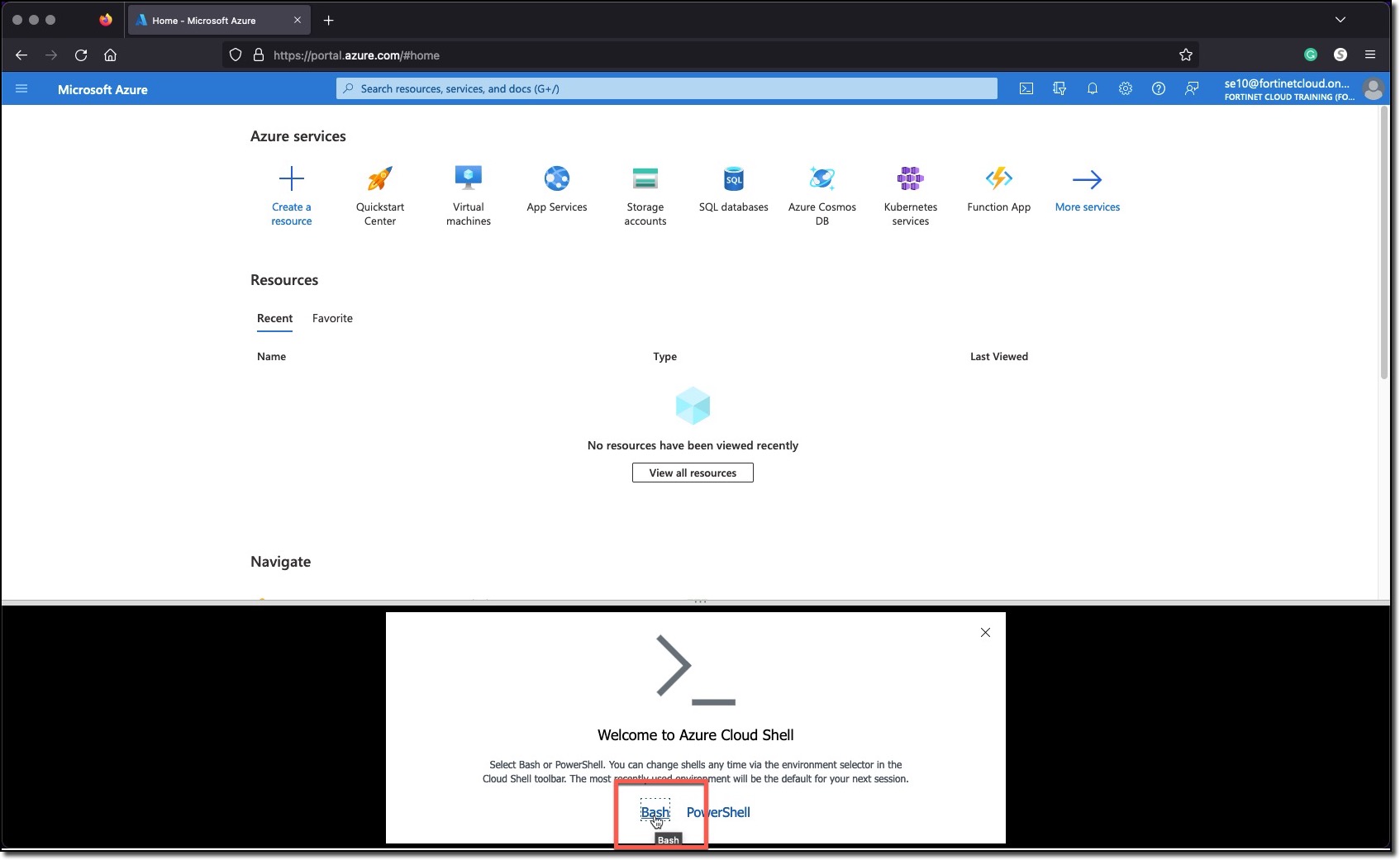Click the Create a resource label
Viewport: 1400px width, 860px height.
tap(292, 214)
